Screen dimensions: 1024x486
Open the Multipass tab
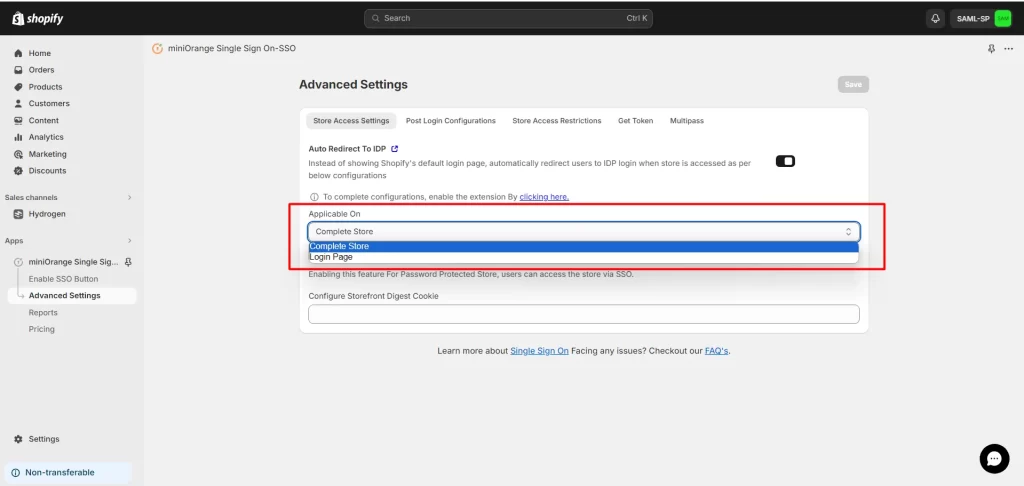point(686,121)
